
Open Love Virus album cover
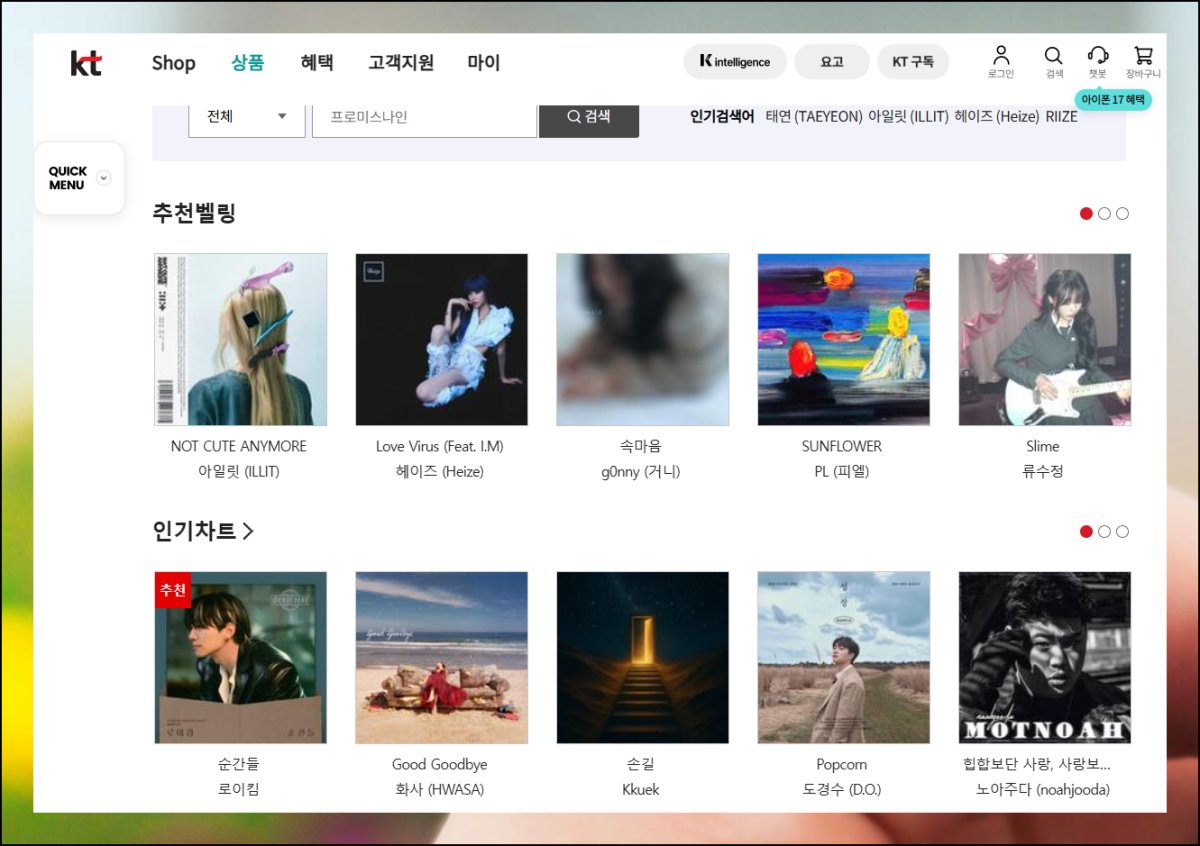[x=441, y=340]
